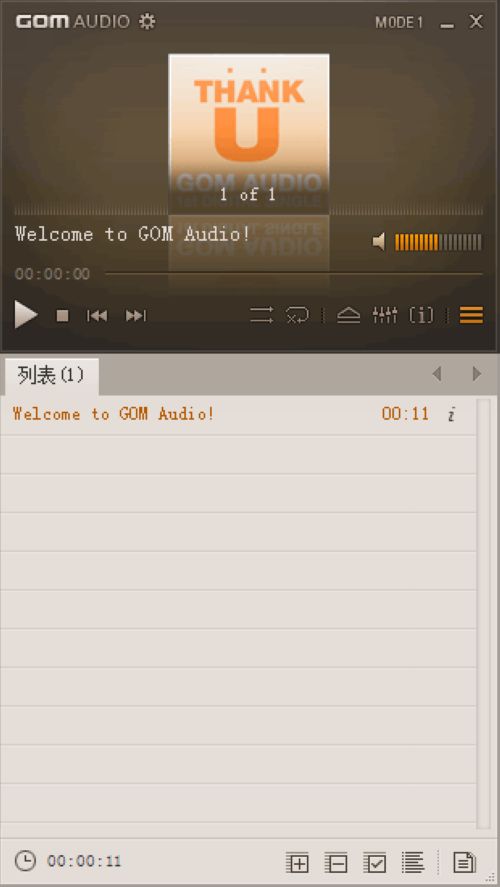Adjust volume on the orange volume bar
This screenshot has height=887, width=500.
(x=438, y=242)
